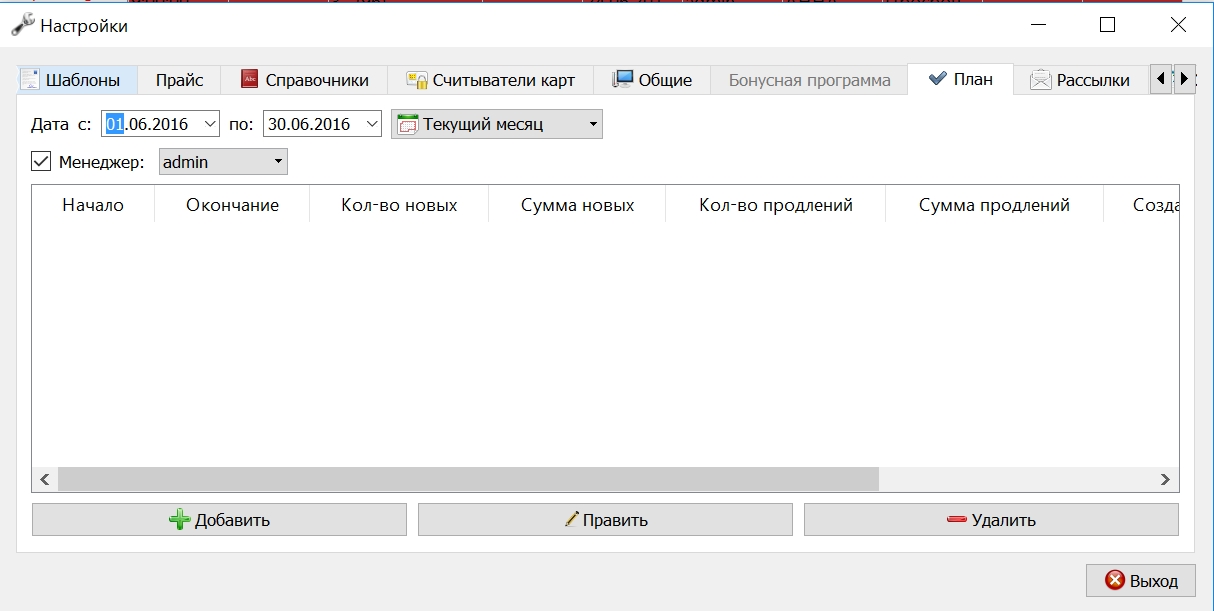Open the Рассылки tab

pyautogui.click(x=1081, y=80)
